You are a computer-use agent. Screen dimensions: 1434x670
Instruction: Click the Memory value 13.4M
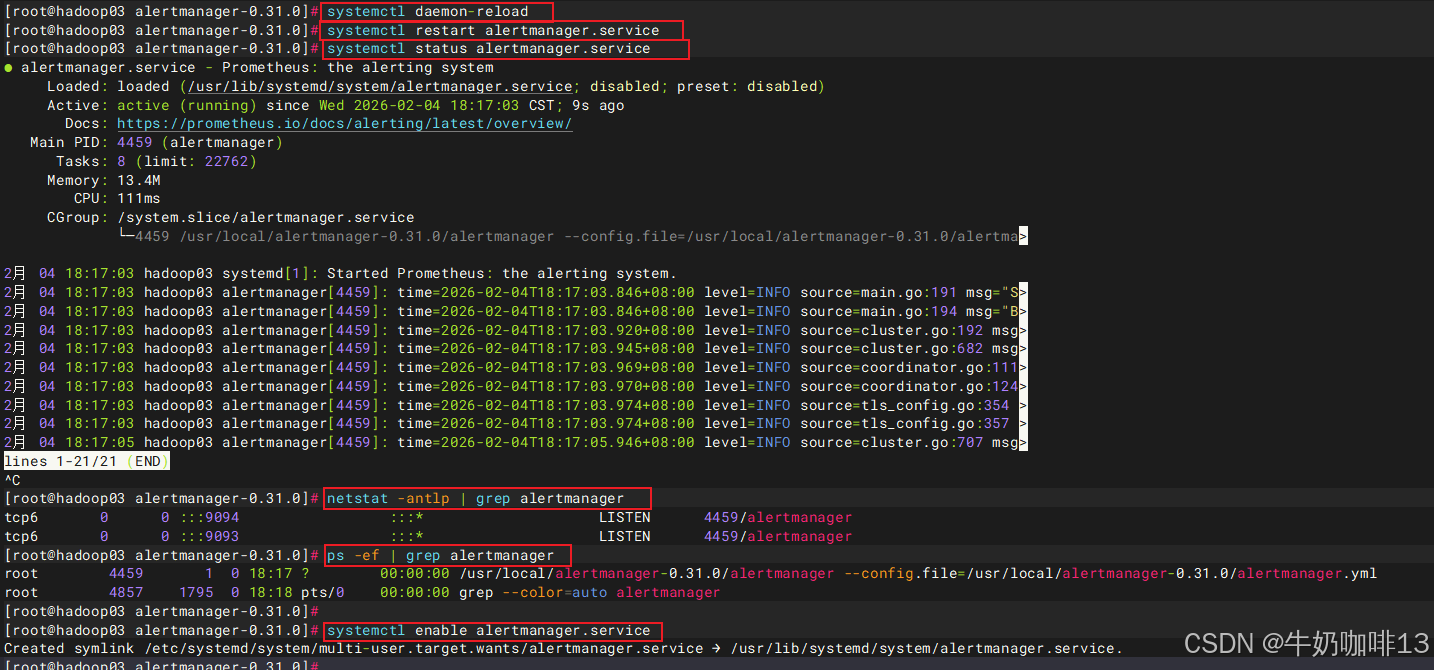pyautogui.click(x=139, y=180)
